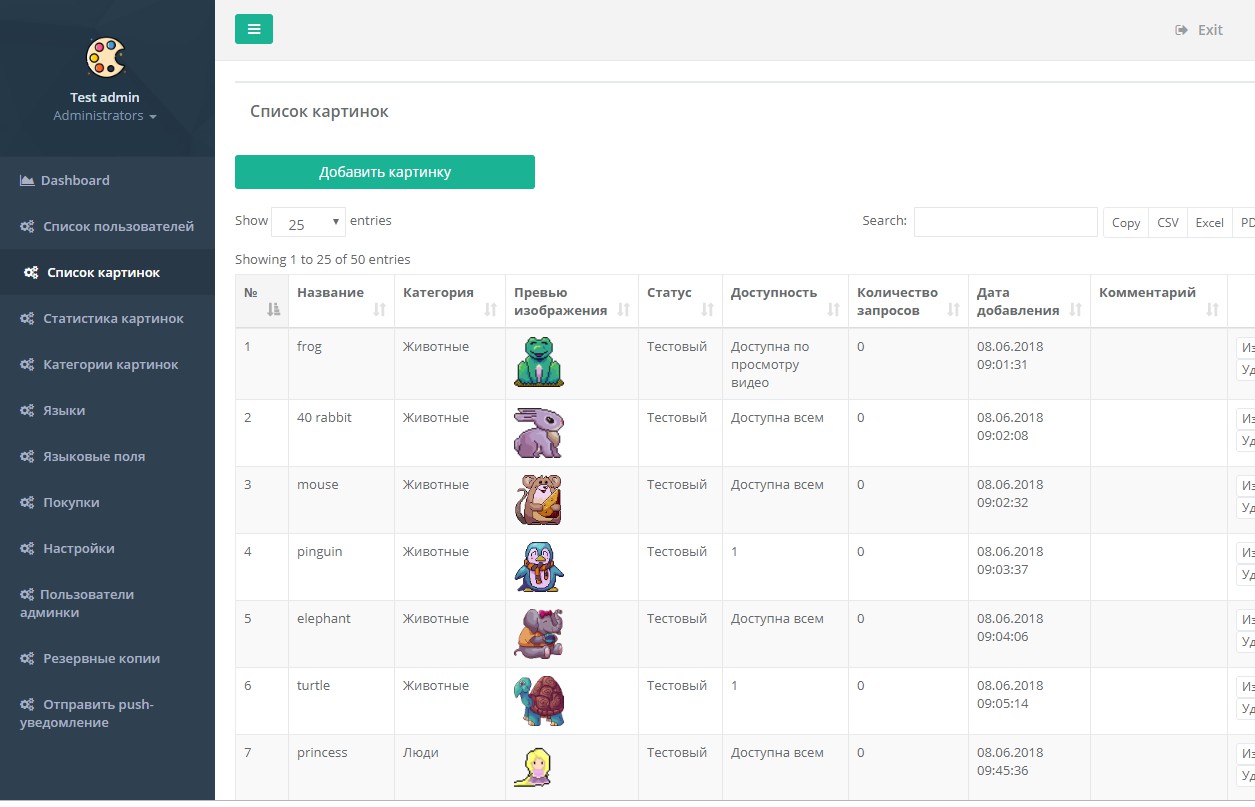The image size is (1255, 807).
Task: Click the frog preview image
Action: 539,361
